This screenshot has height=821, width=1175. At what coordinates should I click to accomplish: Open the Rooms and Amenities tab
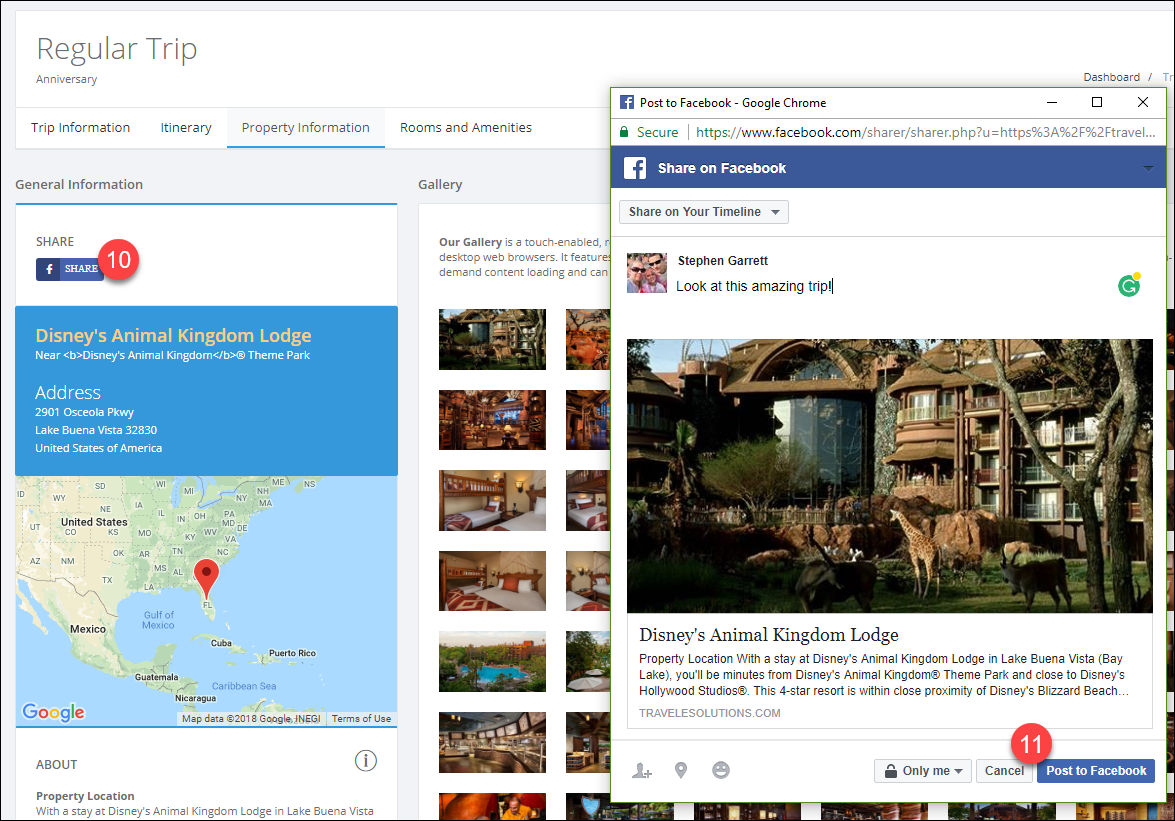(465, 128)
